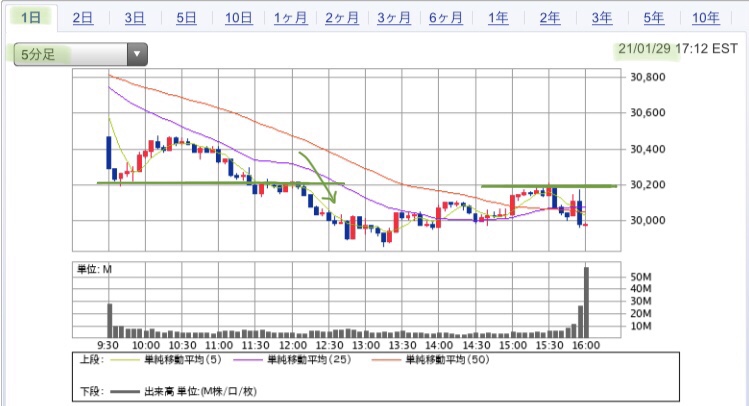Open the 3日 chart range

coord(135,18)
